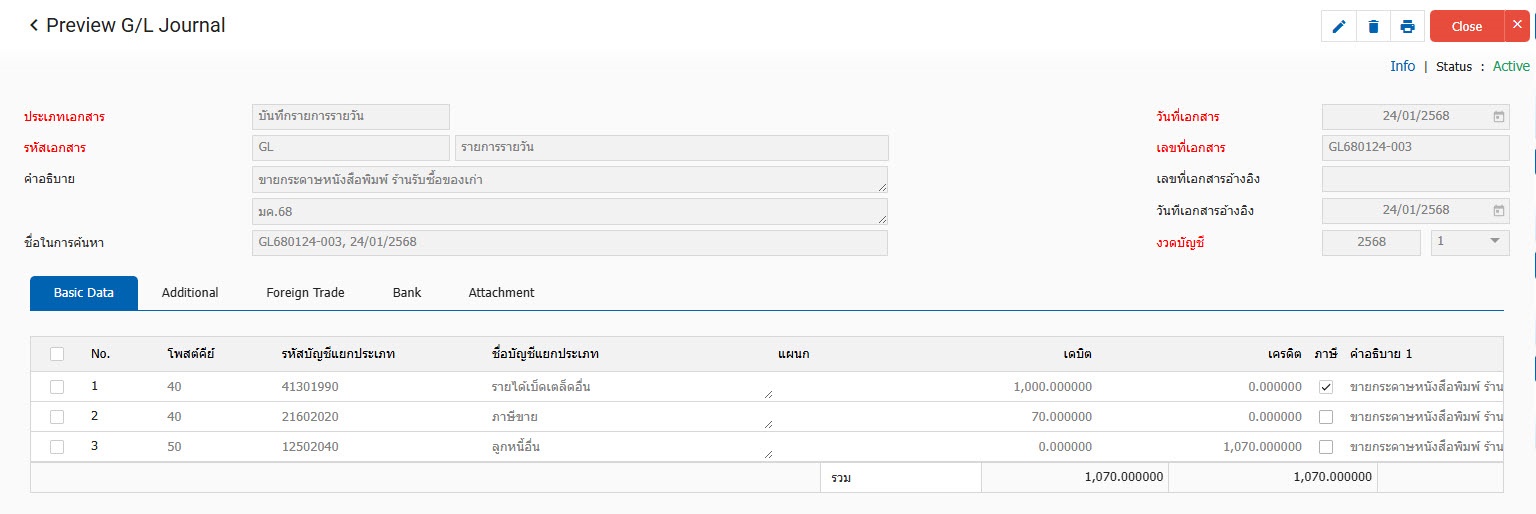1536x514 pixels.
Task: Click the pencil edit icon
Action: pos(1339,27)
